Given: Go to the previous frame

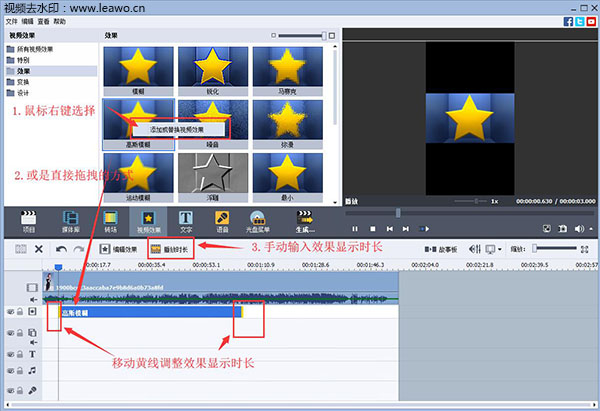Looking at the screenshot, I should pyautogui.click(x=390, y=228).
